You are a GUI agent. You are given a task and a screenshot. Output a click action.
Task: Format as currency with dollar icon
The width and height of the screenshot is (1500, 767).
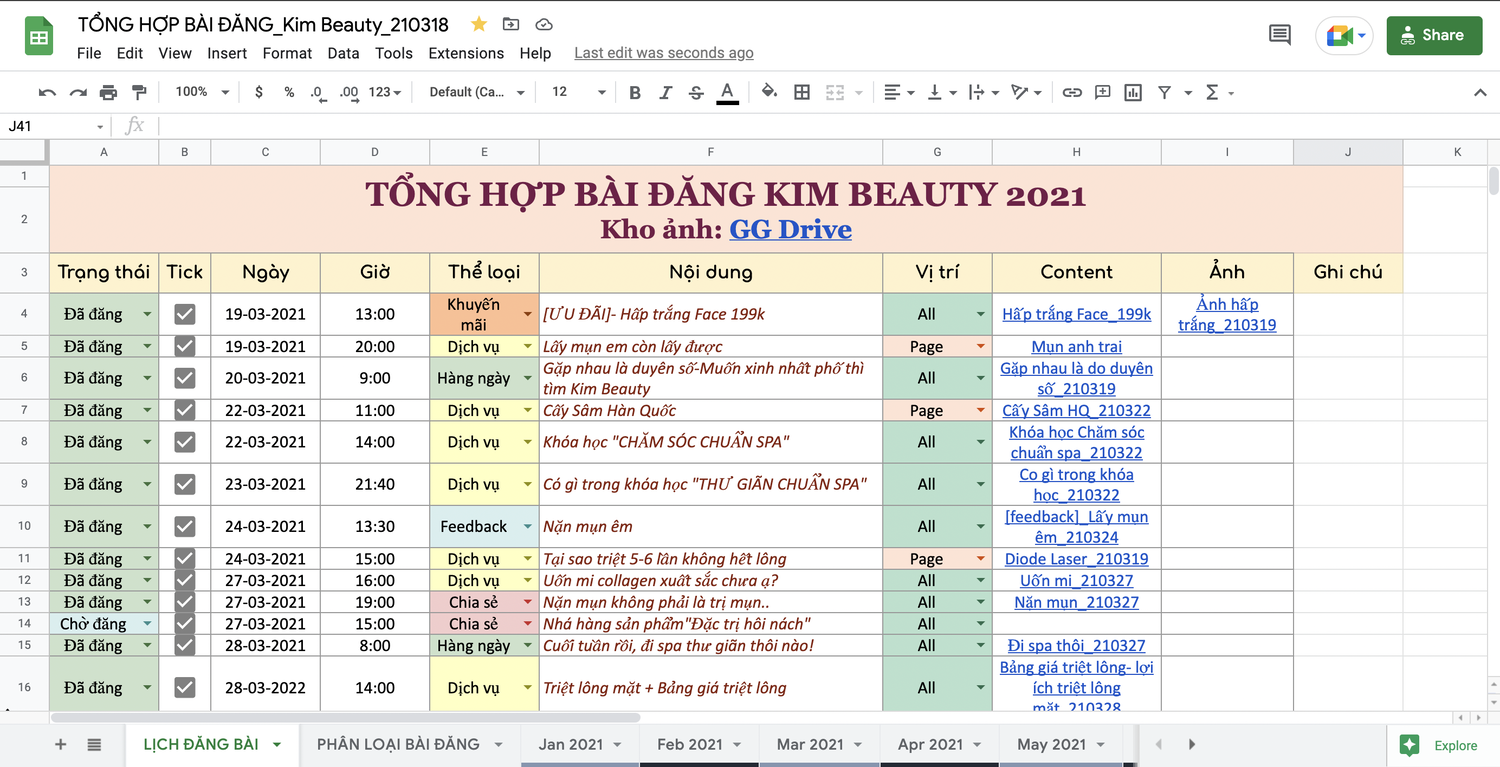(x=259, y=92)
